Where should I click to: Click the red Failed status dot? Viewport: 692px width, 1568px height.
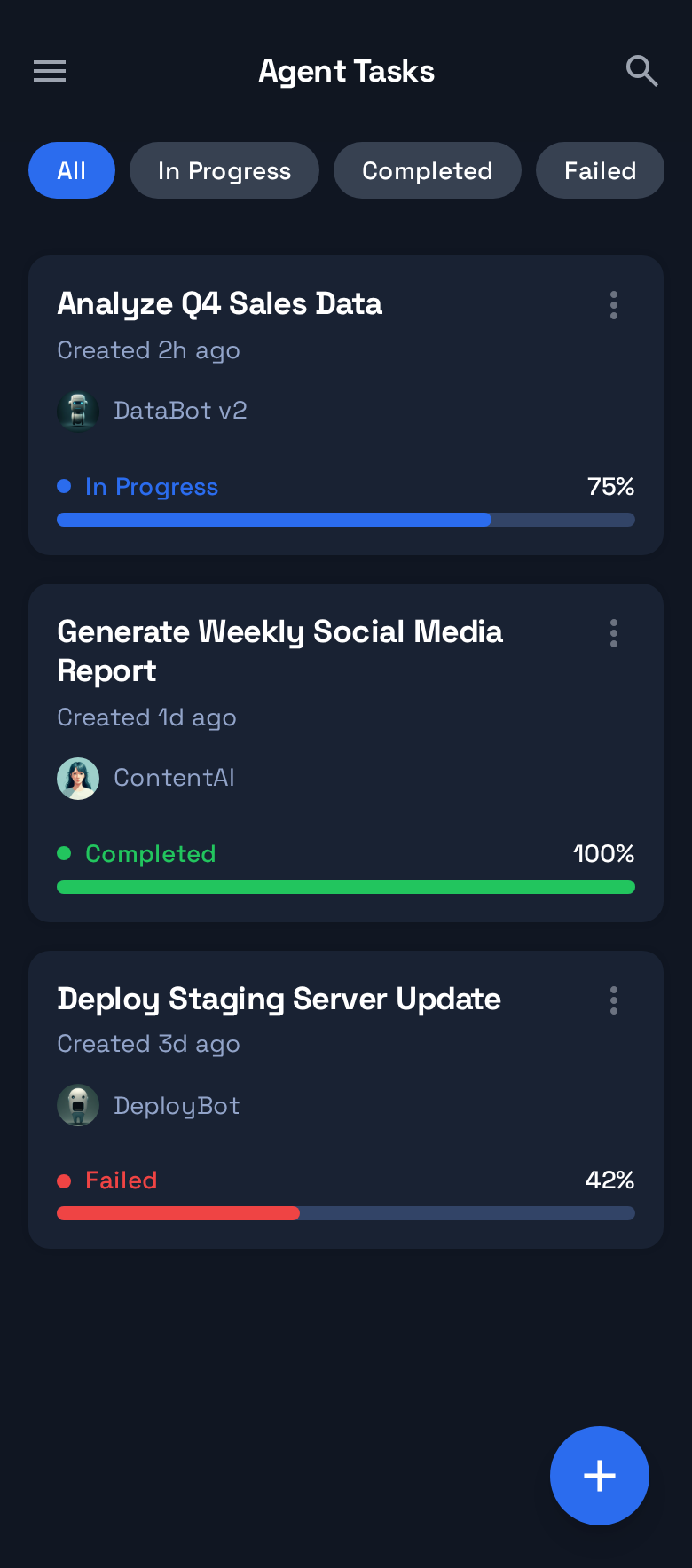pos(63,1180)
